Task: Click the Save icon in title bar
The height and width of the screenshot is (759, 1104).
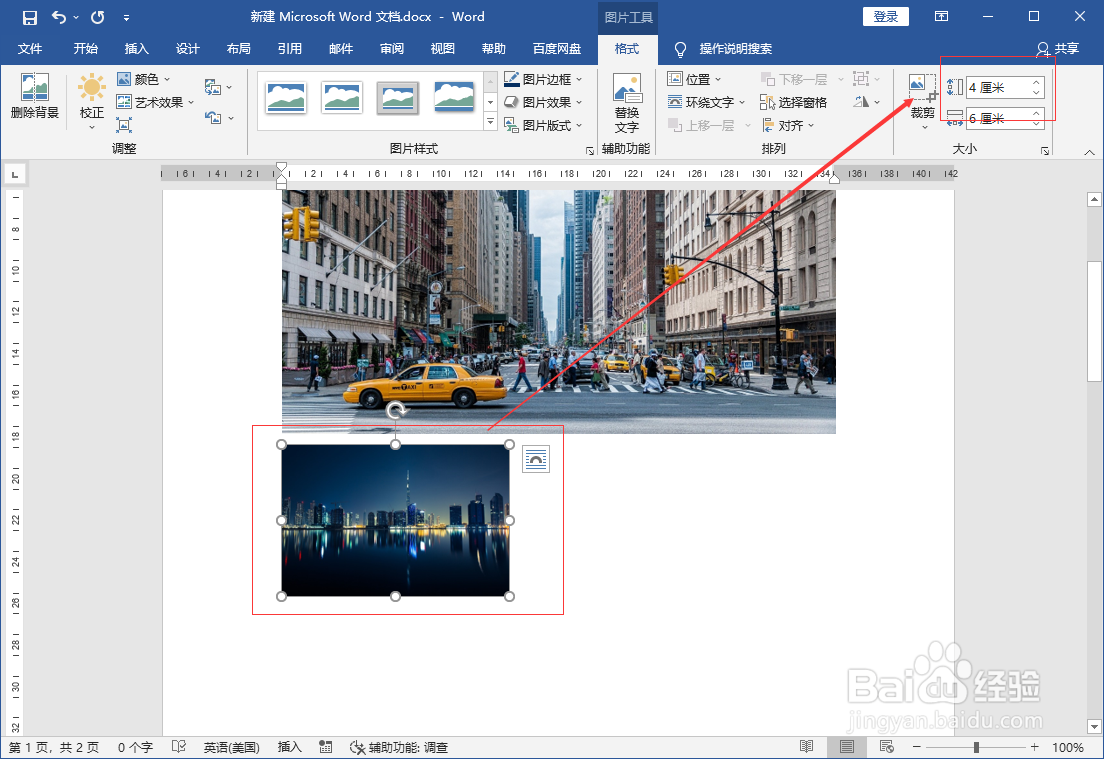Action: 30,18
